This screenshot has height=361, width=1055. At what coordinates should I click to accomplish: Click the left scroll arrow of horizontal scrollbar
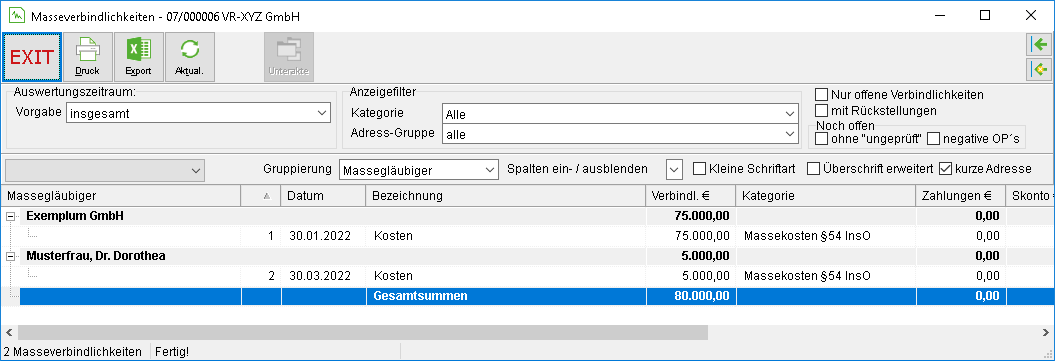(x=9, y=332)
